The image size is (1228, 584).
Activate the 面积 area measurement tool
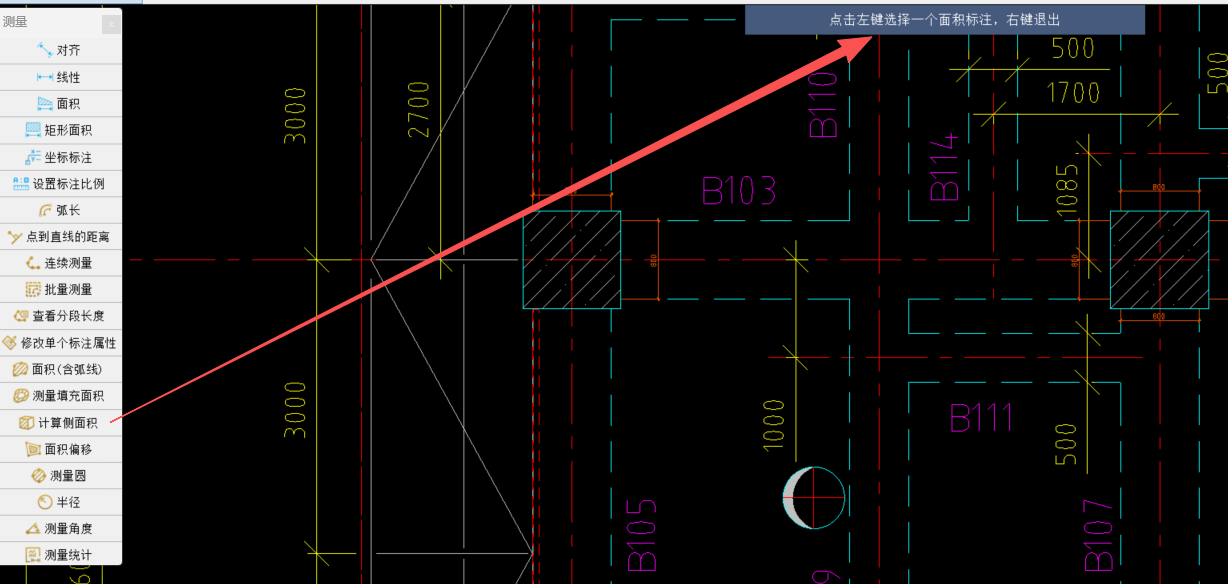[x=60, y=103]
